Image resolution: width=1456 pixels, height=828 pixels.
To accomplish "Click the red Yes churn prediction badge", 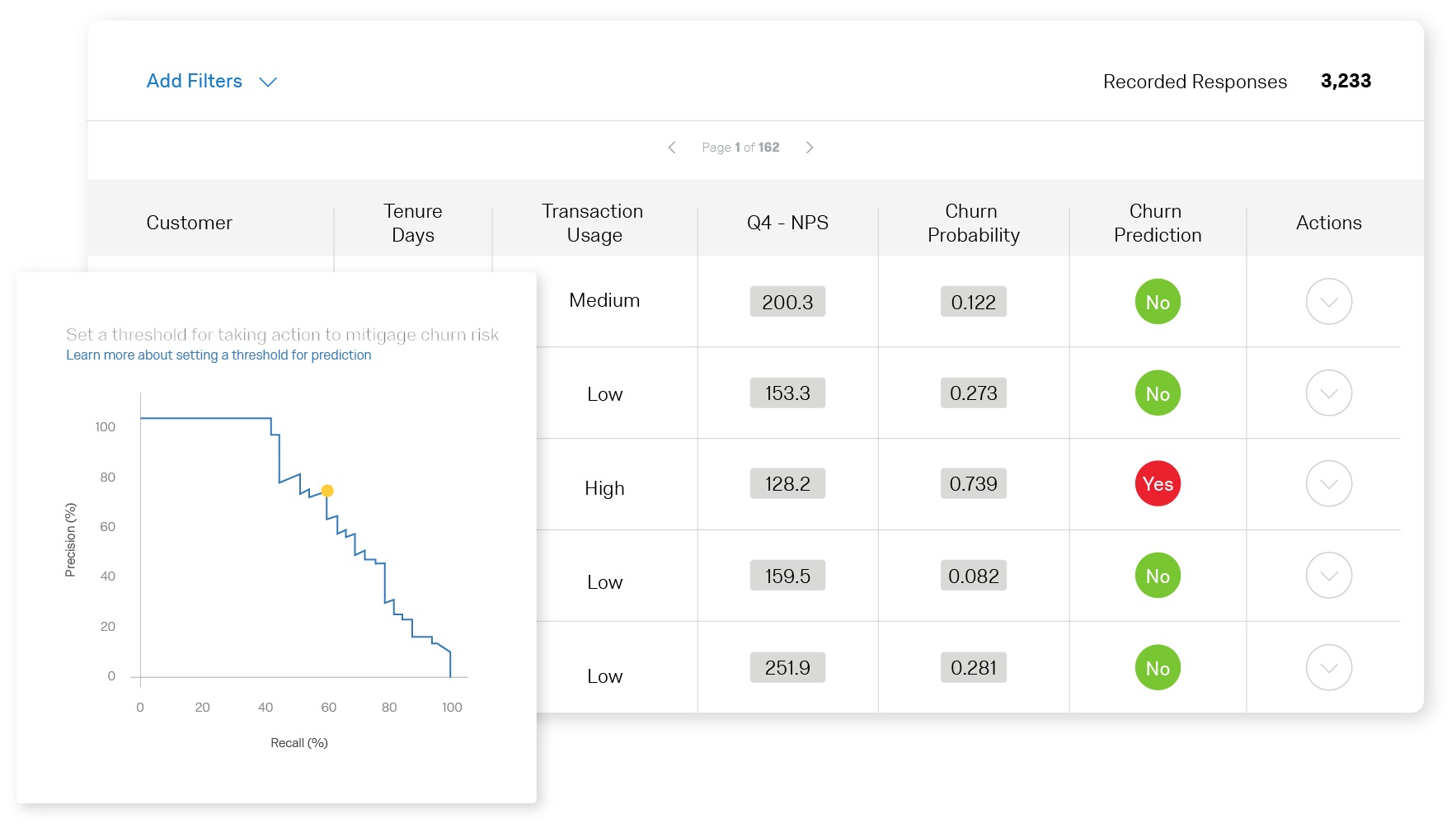I will tap(1158, 484).
